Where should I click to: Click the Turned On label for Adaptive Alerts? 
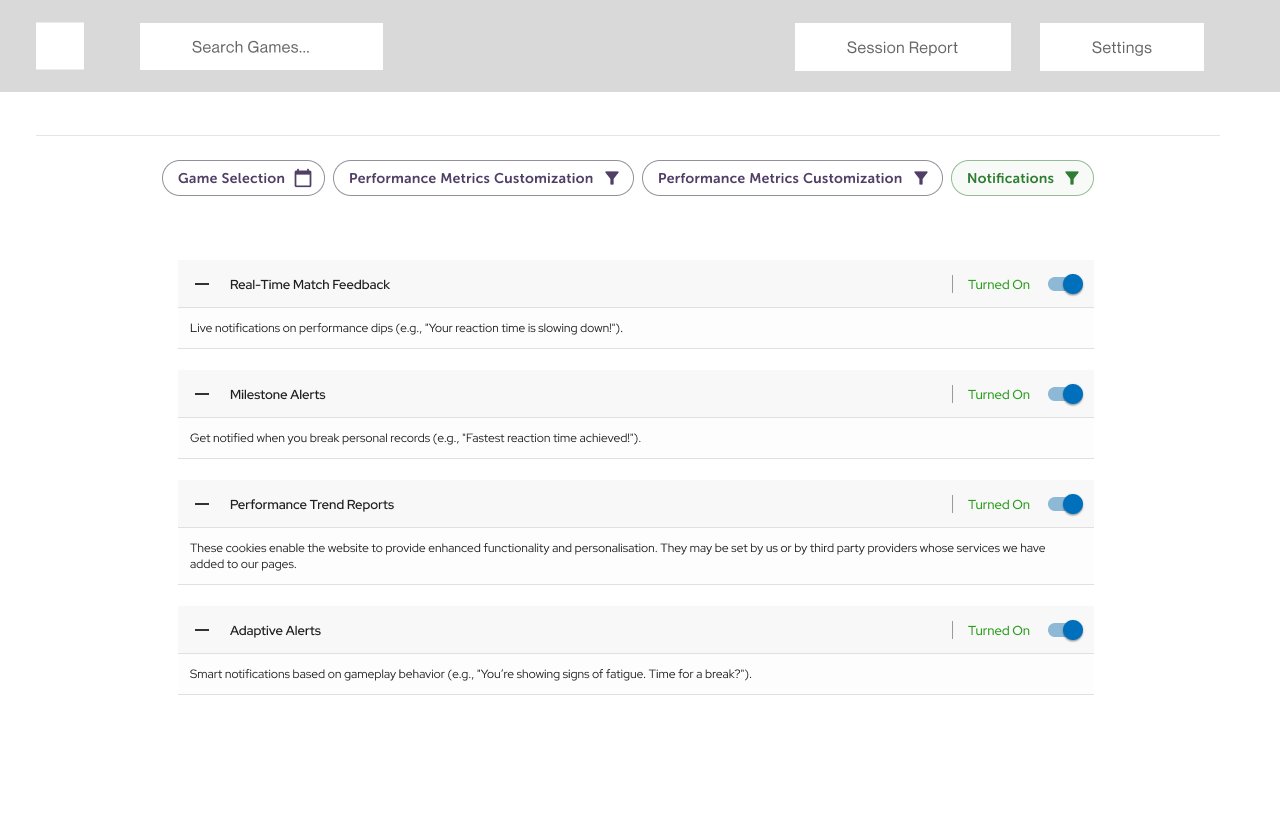(998, 630)
